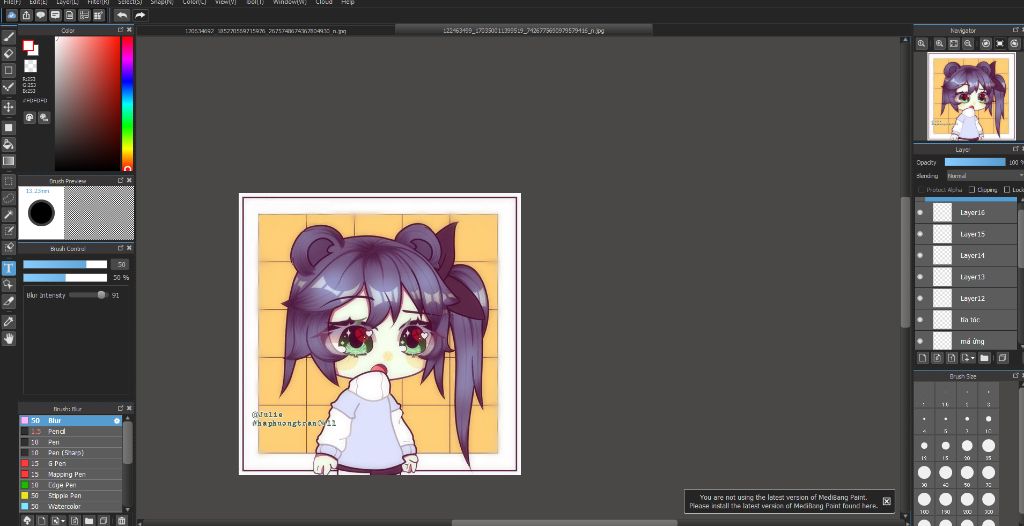The image size is (1024, 526).
Task: Click the zoom-in icon in the Navigator panel
Action: pyautogui.click(x=922, y=44)
